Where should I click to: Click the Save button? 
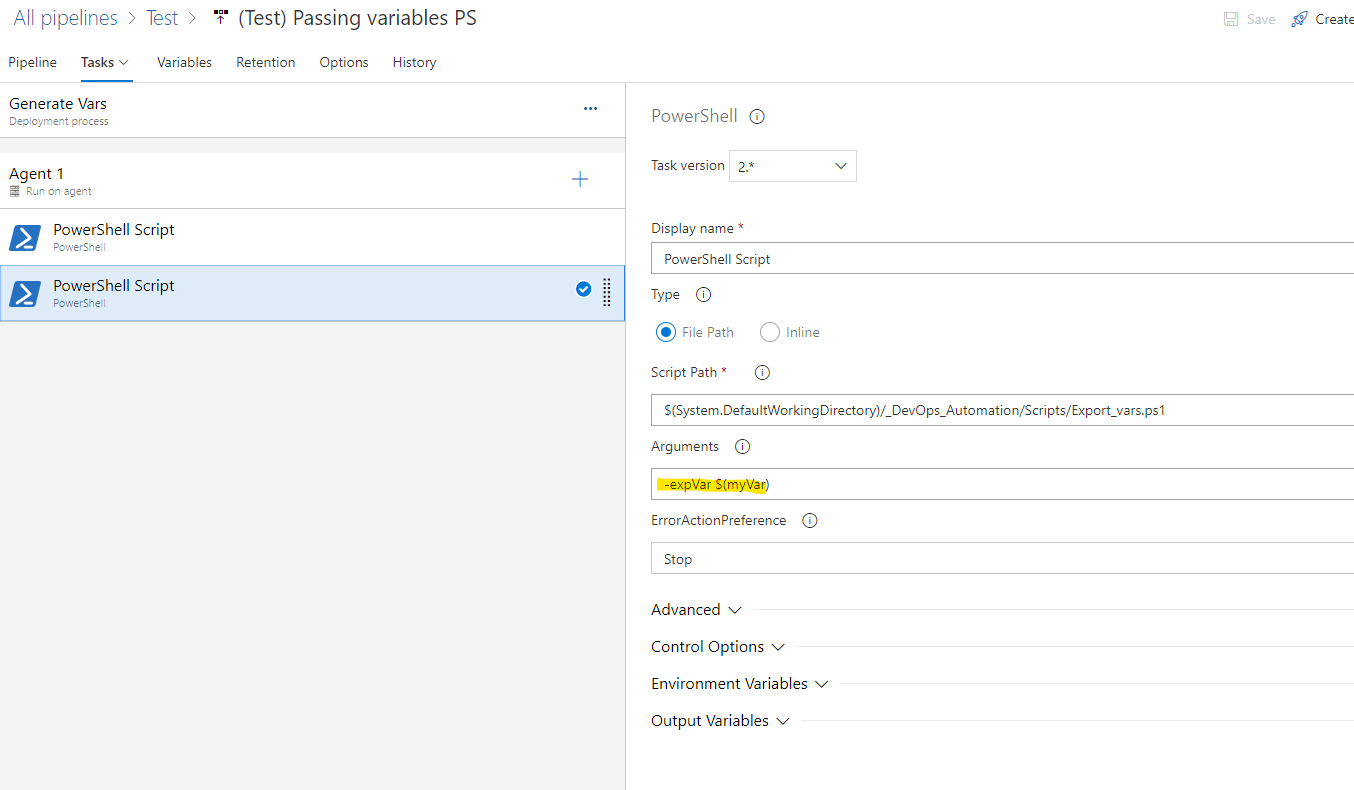(x=1250, y=19)
